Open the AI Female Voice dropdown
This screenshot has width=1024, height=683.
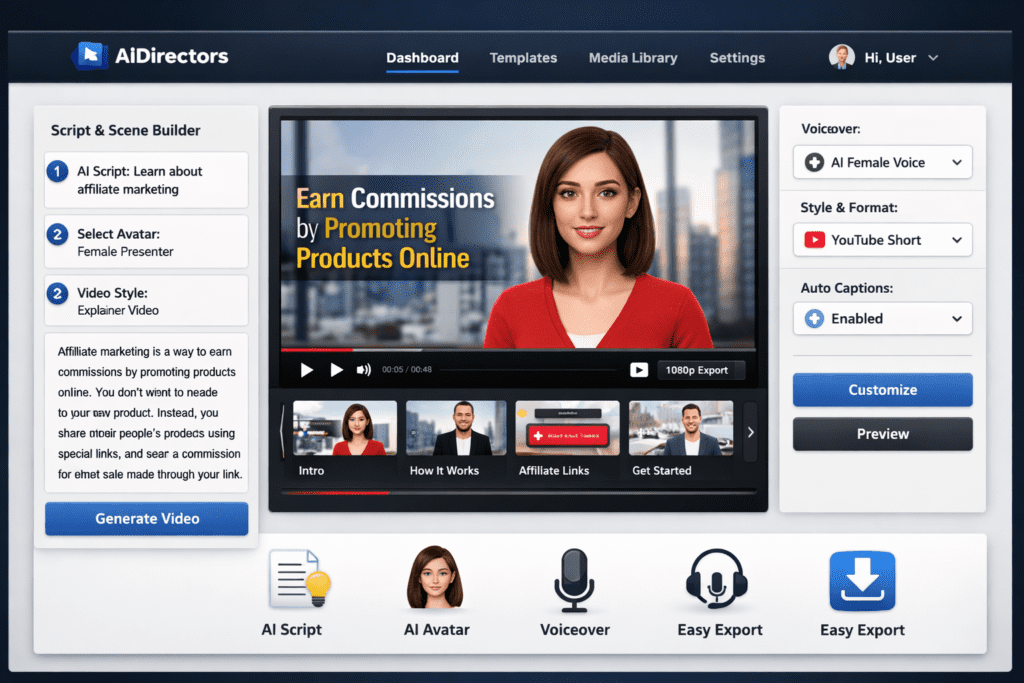[x=882, y=161]
